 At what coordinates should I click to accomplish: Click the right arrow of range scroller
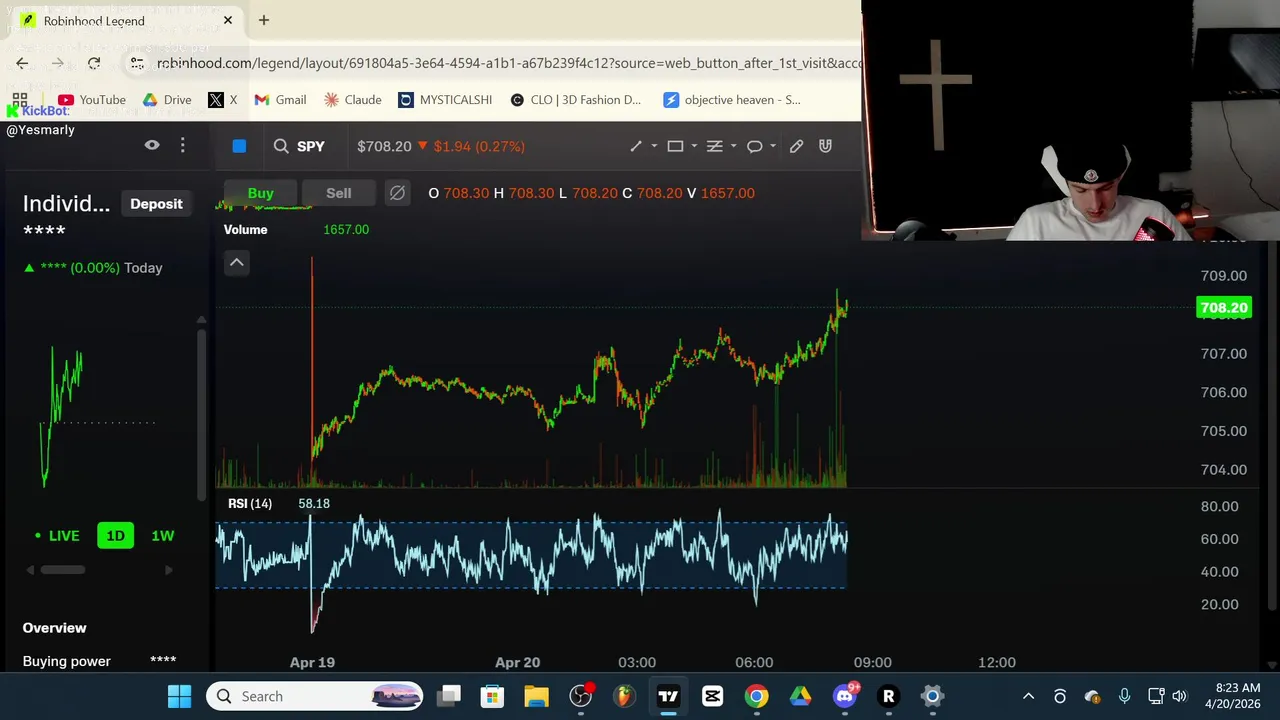pyautogui.click(x=168, y=570)
